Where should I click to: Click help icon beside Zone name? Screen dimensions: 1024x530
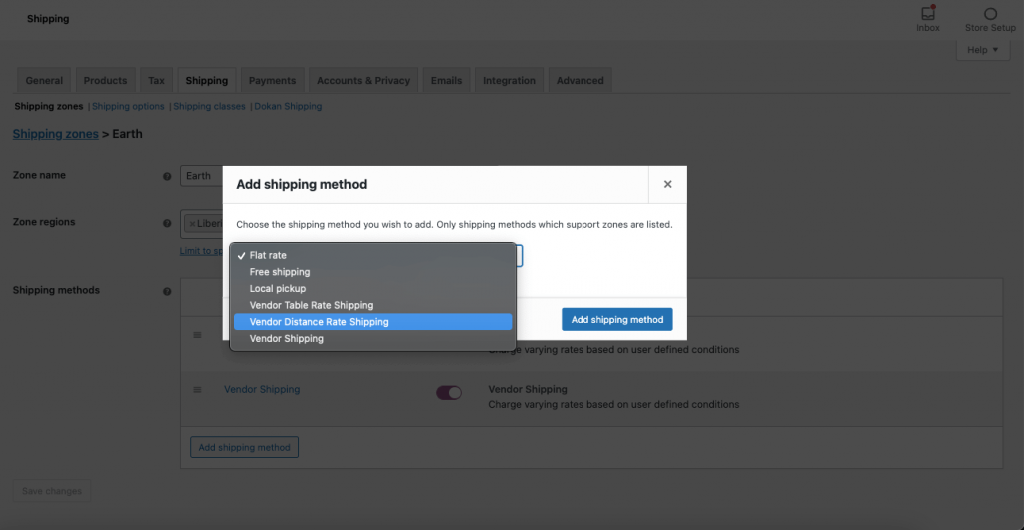point(167,176)
